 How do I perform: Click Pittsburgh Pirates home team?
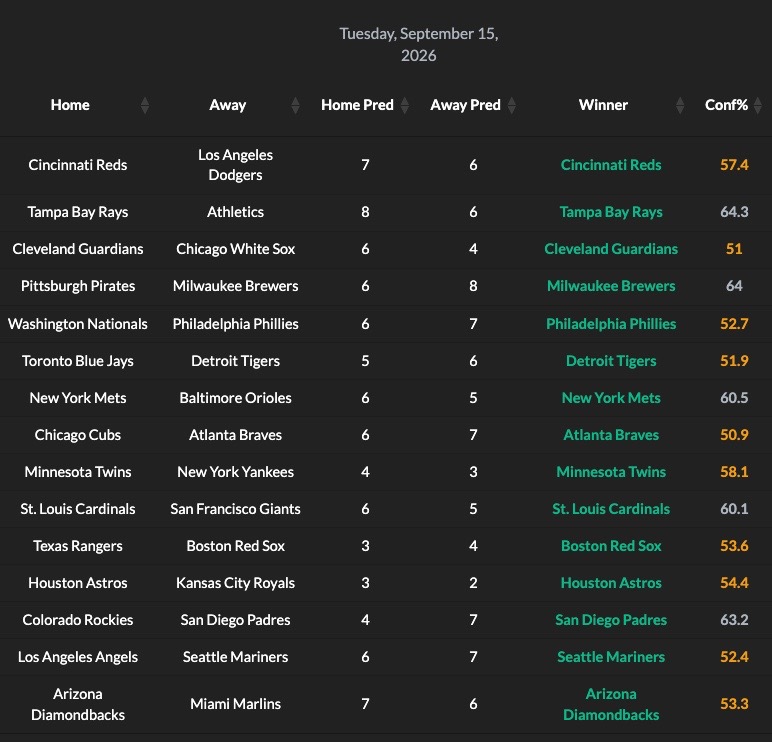pos(78,286)
